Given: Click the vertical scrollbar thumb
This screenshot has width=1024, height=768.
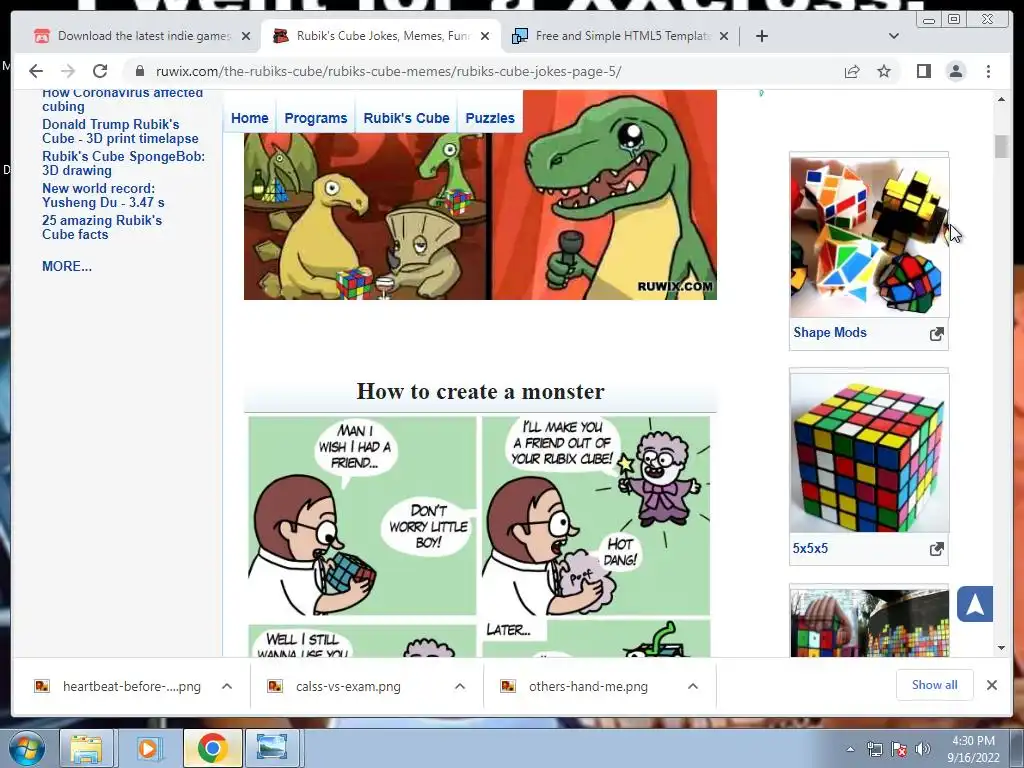Looking at the screenshot, I should [1001, 146].
